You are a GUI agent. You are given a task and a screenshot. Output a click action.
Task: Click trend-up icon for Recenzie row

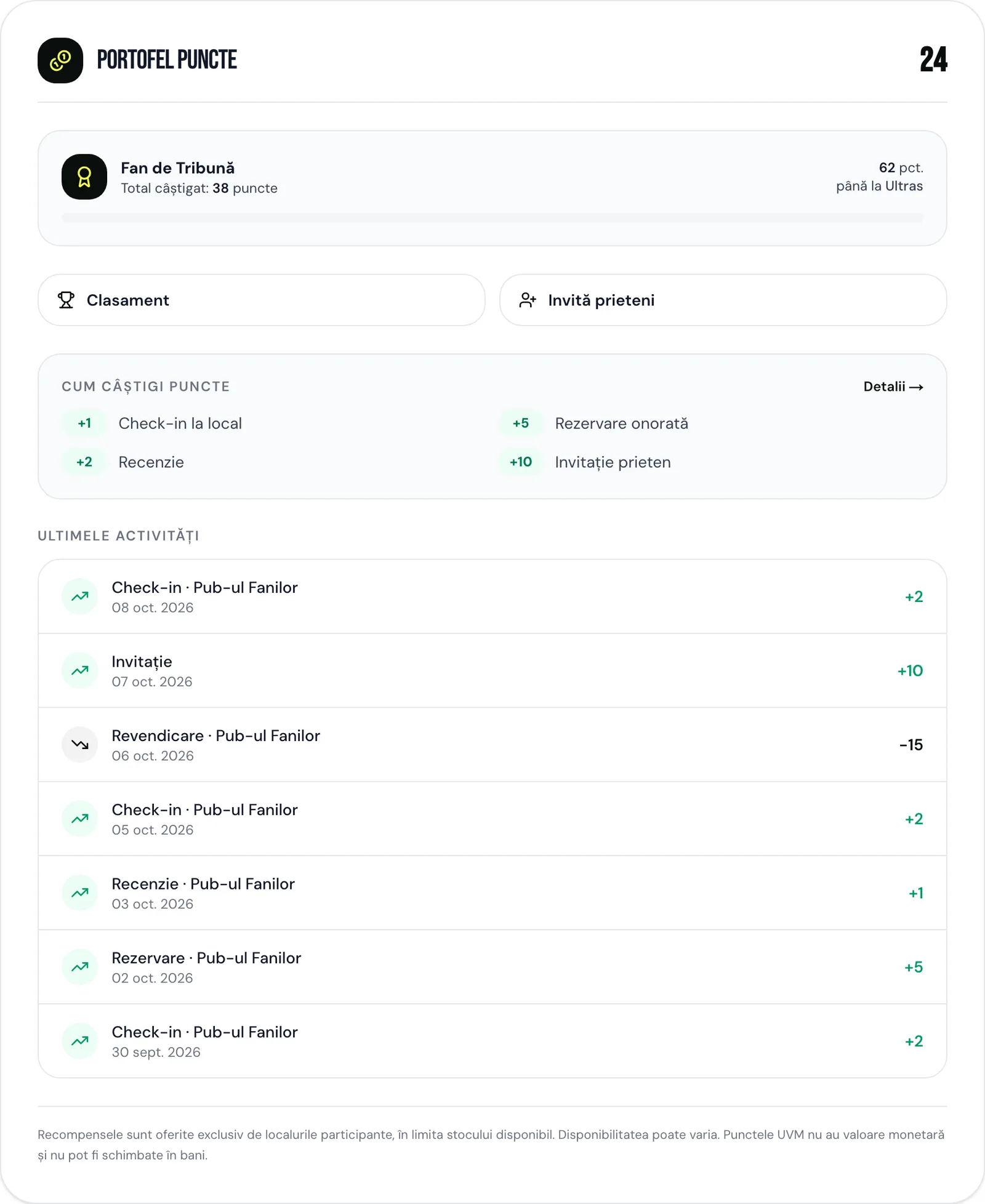click(80, 893)
